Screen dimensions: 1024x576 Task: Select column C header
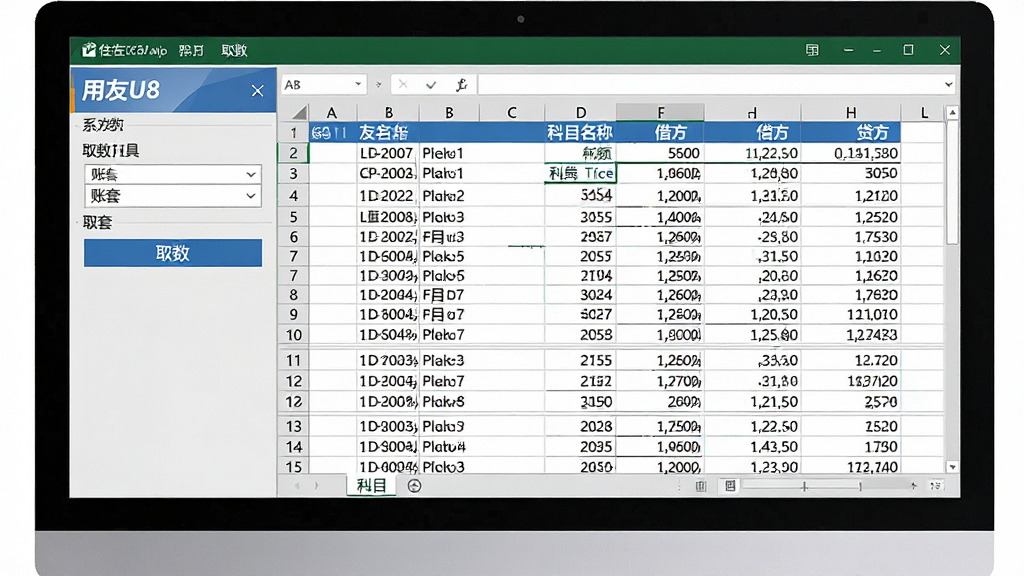tap(512, 113)
